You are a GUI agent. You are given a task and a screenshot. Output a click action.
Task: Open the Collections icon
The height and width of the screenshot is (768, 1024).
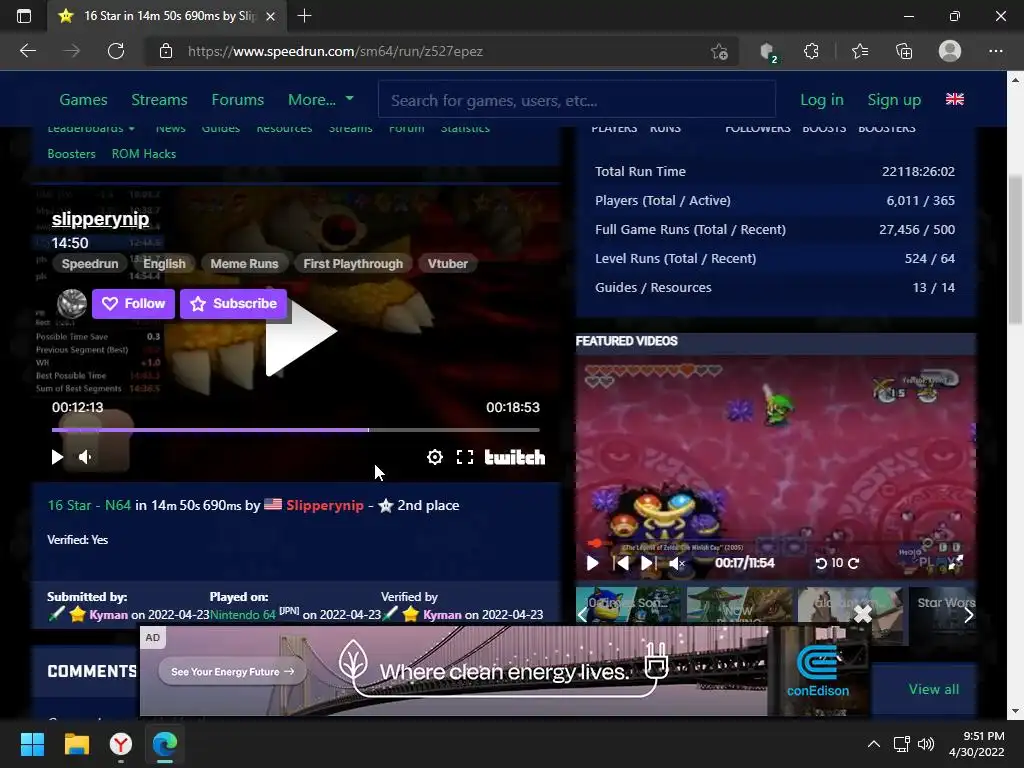[904, 51]
